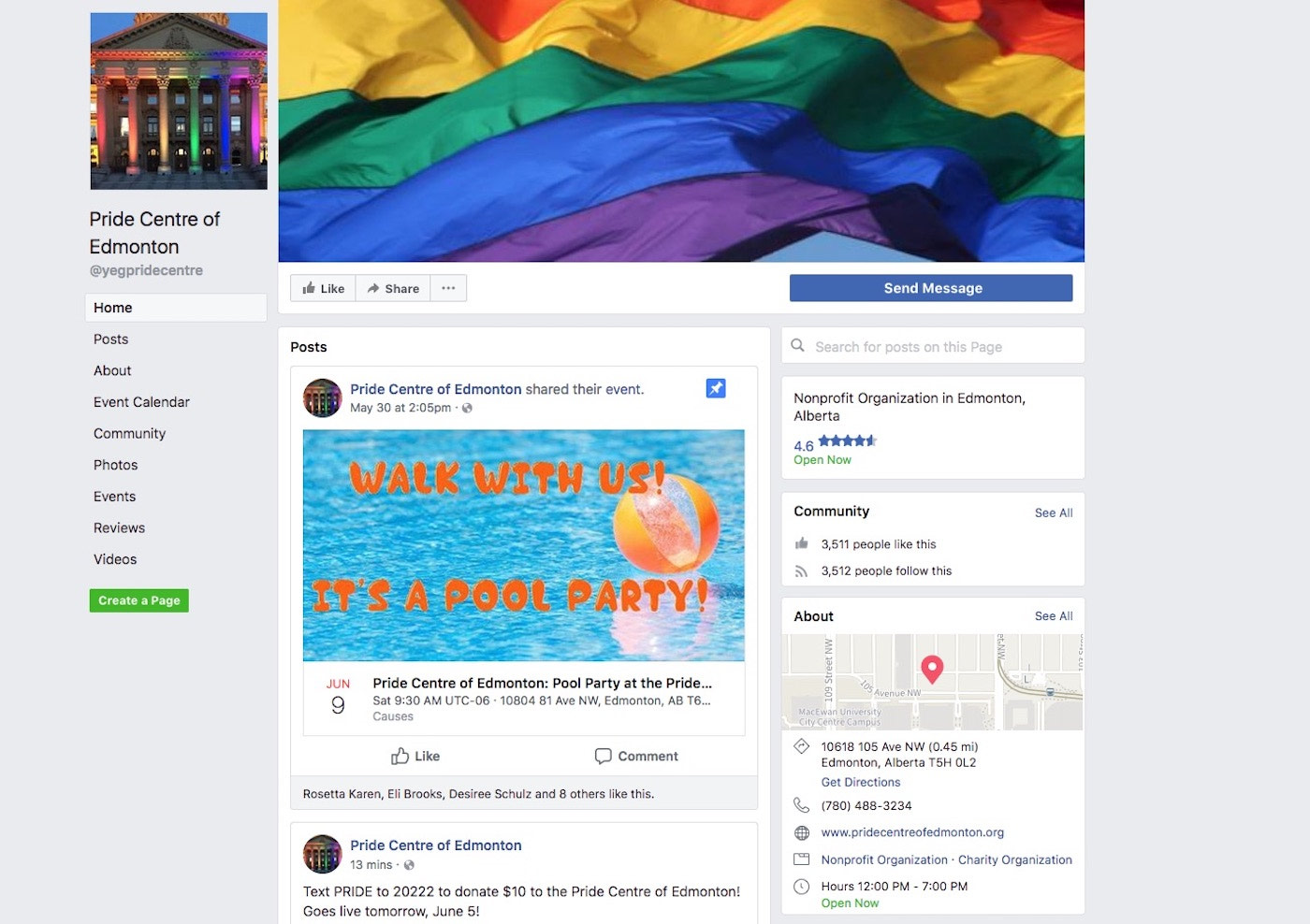Click the green Create a Page button

tap(139, 600)
